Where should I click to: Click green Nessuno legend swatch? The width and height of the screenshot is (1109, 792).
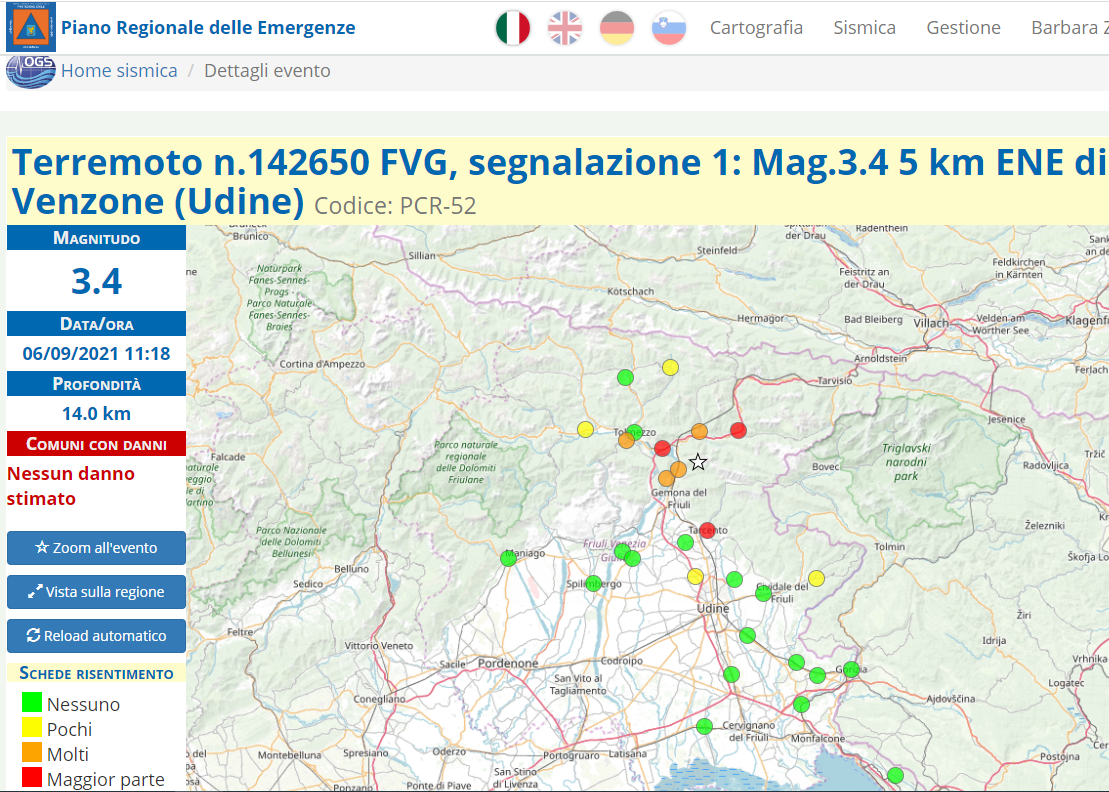click(32, 704)
